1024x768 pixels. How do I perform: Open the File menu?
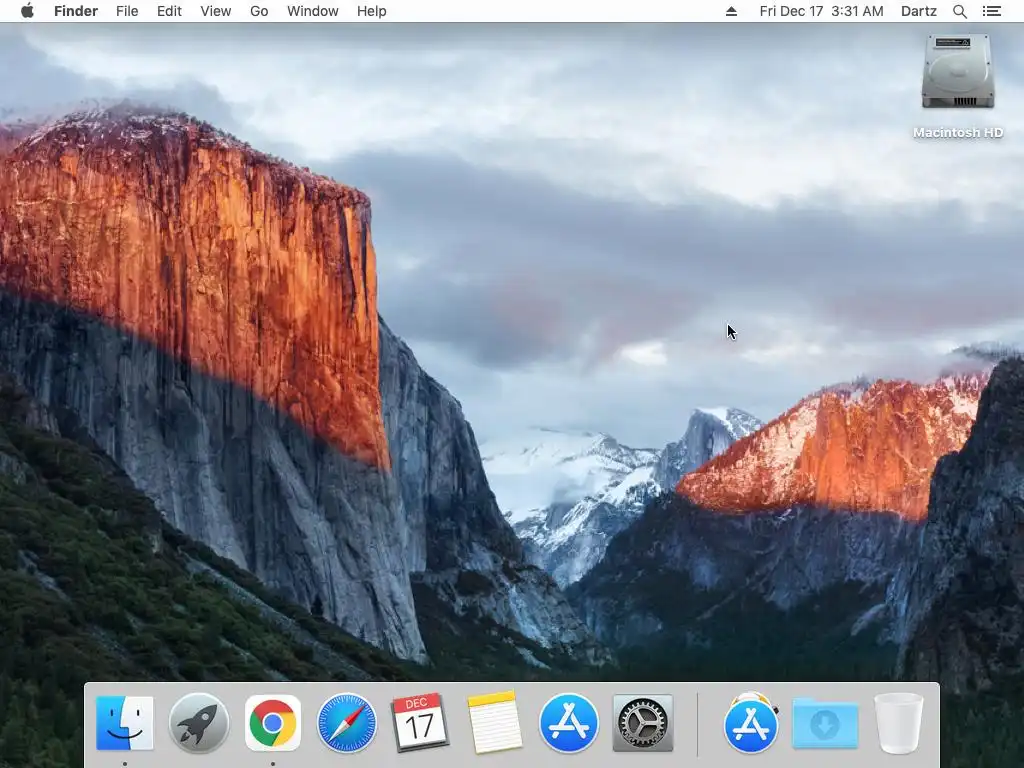(127, 11)
